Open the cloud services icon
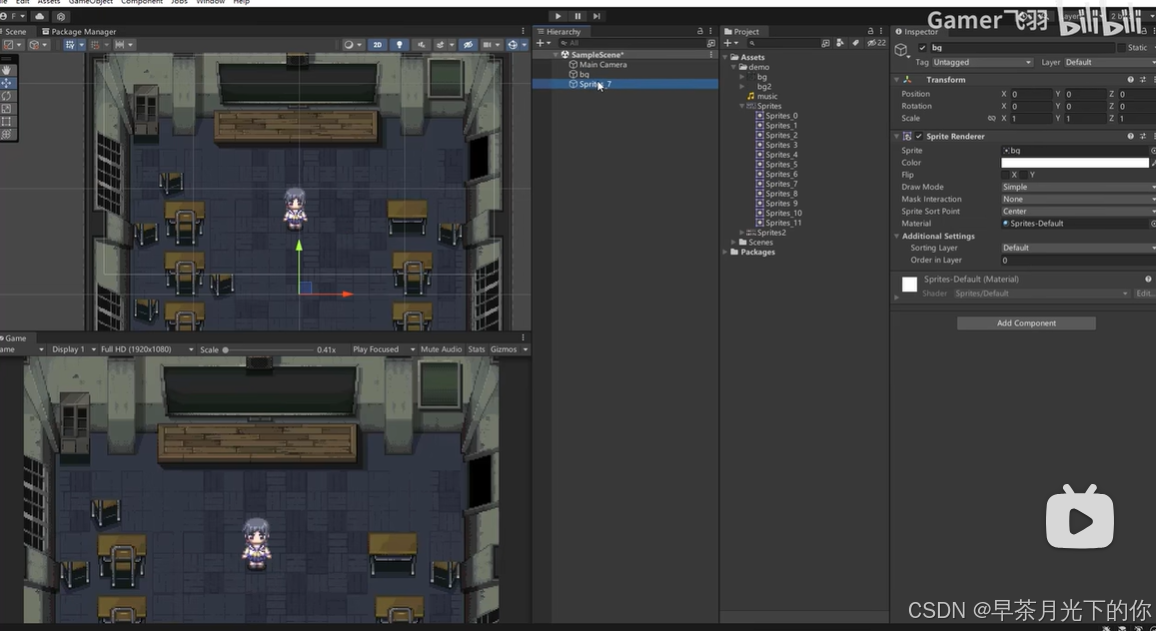Image resolution: width=1156 pixels, height=631 pixels. pos(40,17)
